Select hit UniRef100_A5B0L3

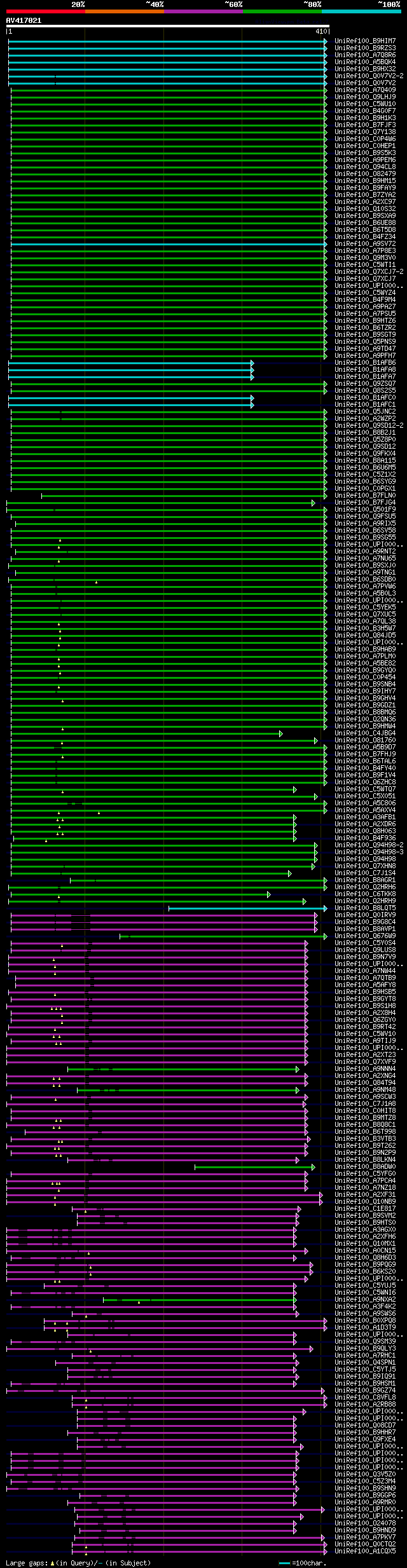tap(365, 594)
